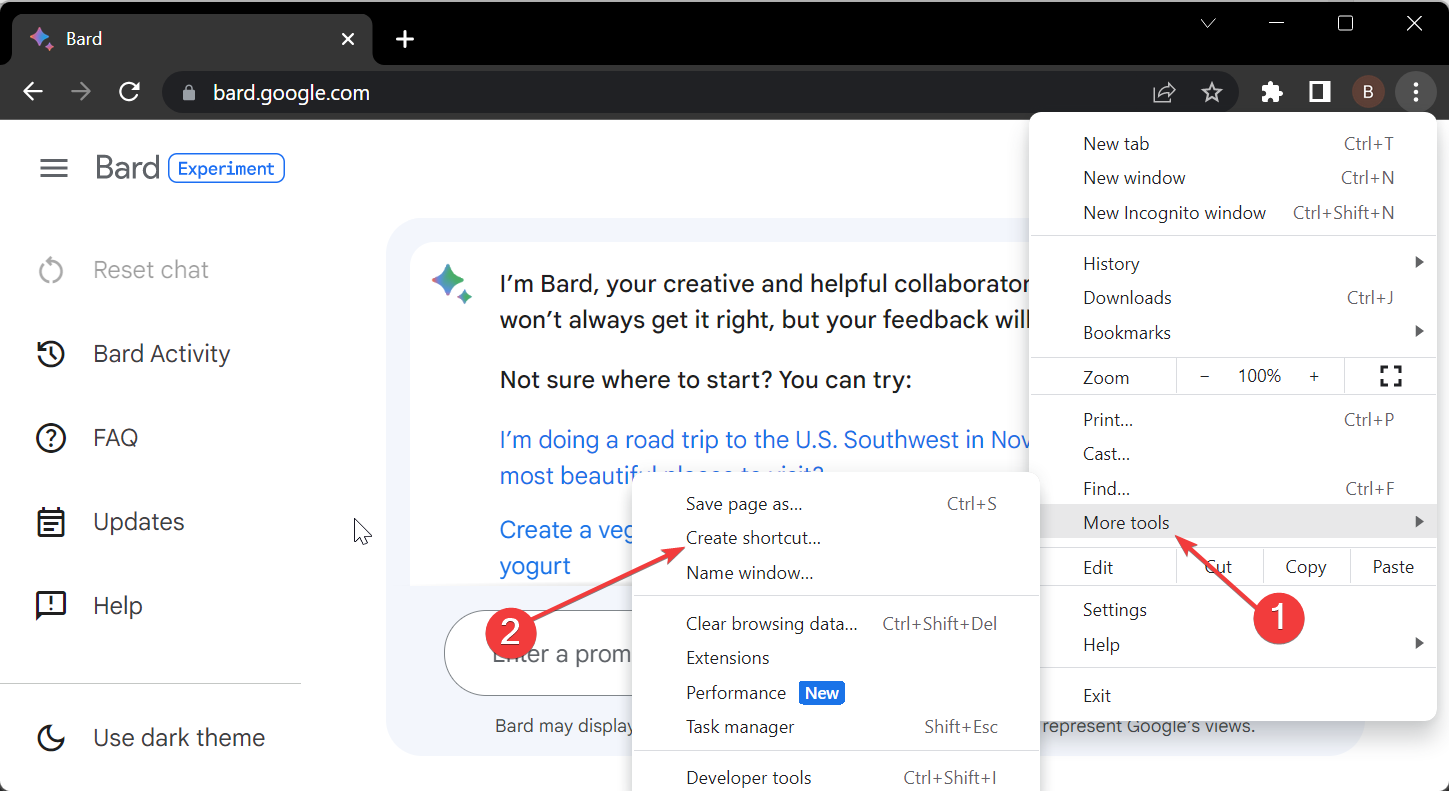Expand History submenu arrow
The image size is (1449, 791).
click(x=1419, y=263)
